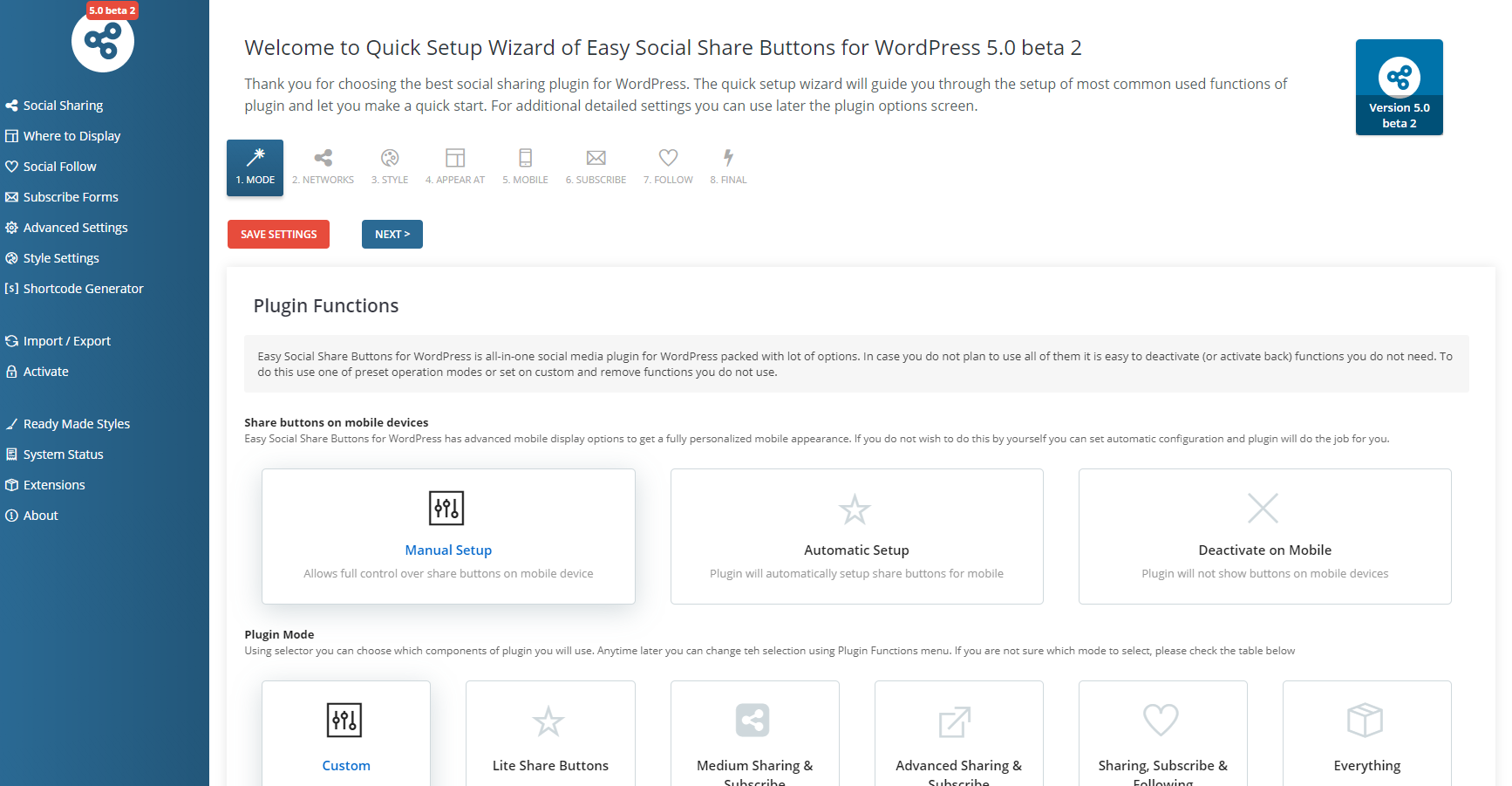Go to the 7. Follow wizard step

(668, 167)
